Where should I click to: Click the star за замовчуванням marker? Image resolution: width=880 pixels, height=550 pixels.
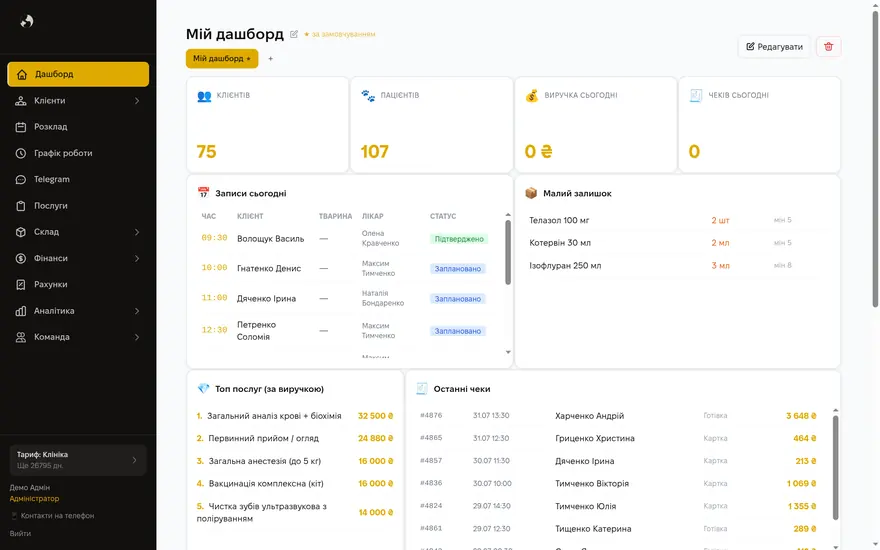pyautogui.click(x=306, y=34)
